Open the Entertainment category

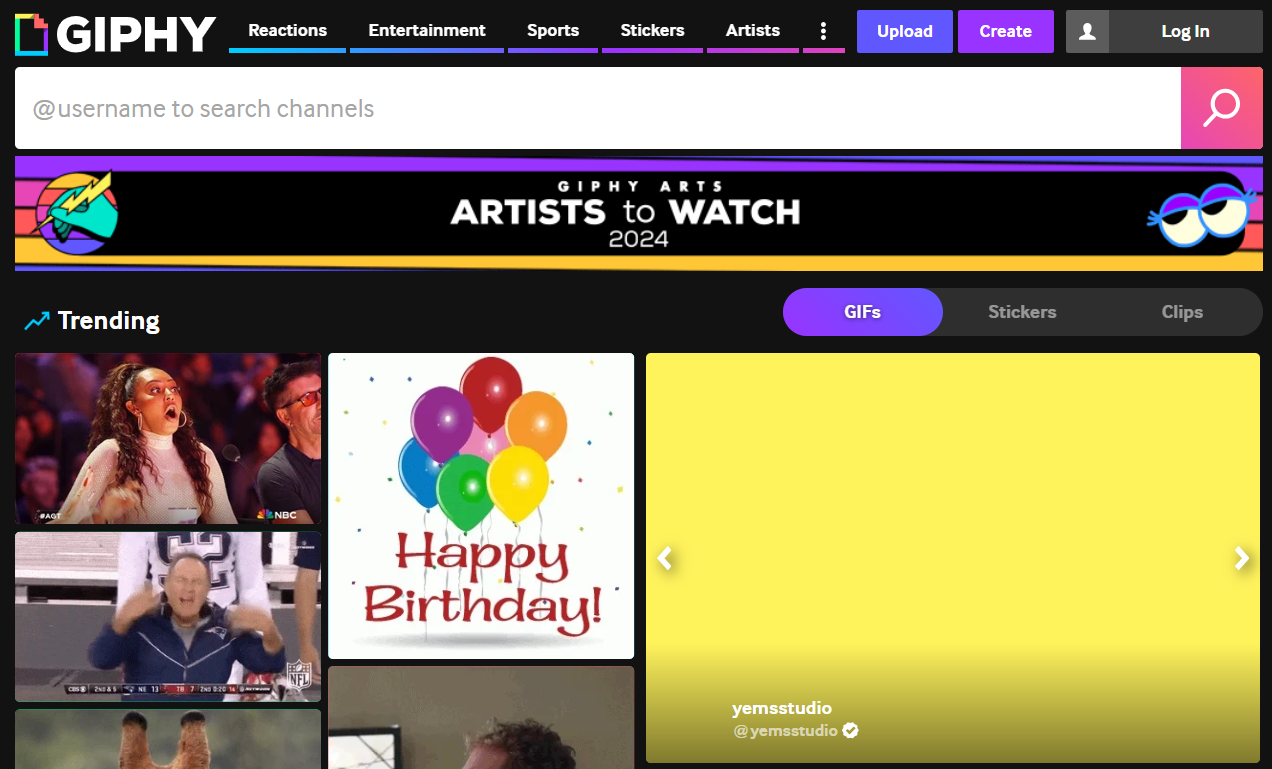(x=427, y=31)
